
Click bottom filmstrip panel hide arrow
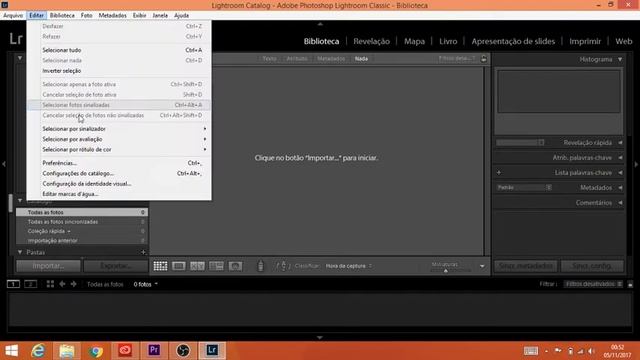pyautogui.click(x=320, y=338)
